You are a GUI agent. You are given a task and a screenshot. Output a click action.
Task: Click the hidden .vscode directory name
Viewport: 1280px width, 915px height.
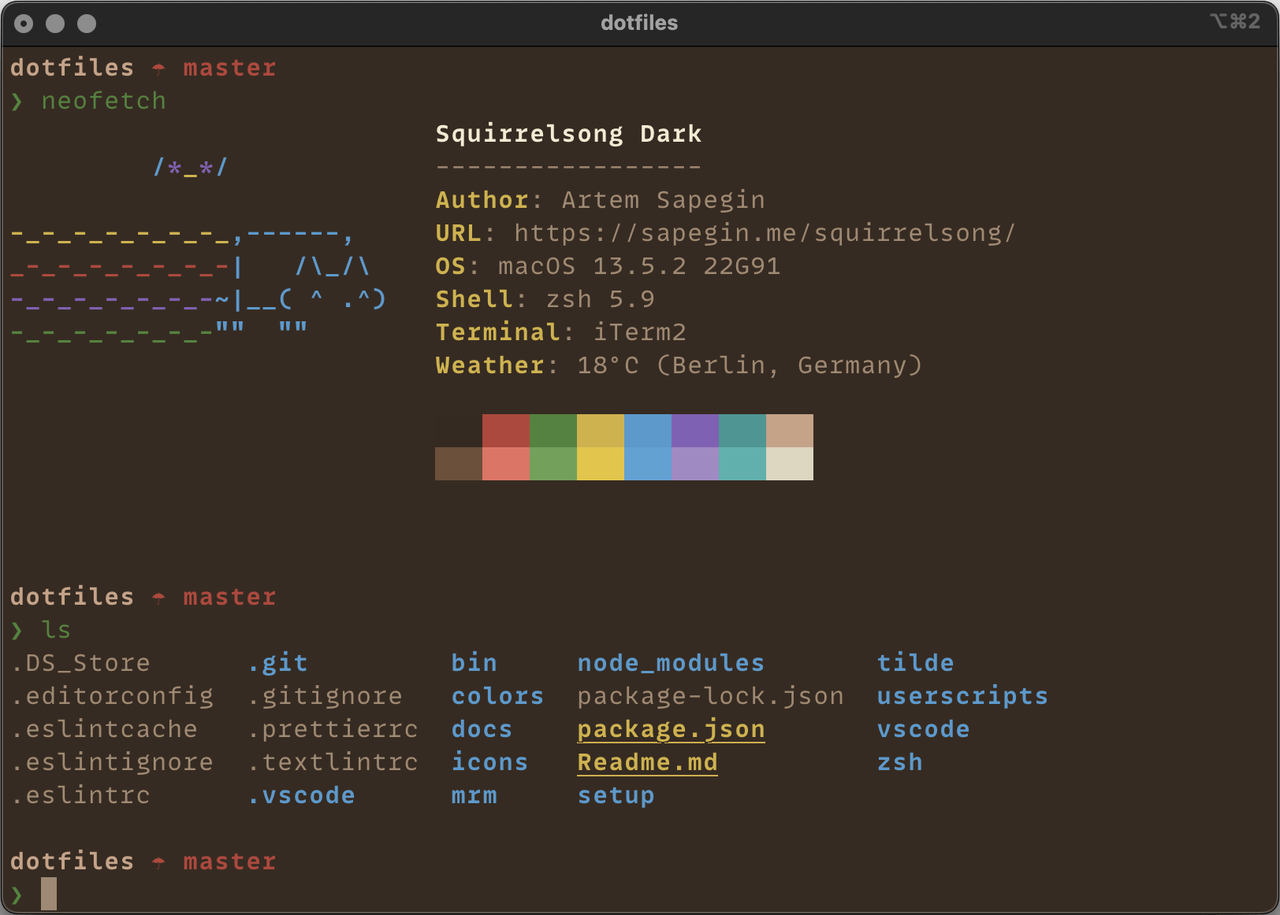tap(302, 795)
